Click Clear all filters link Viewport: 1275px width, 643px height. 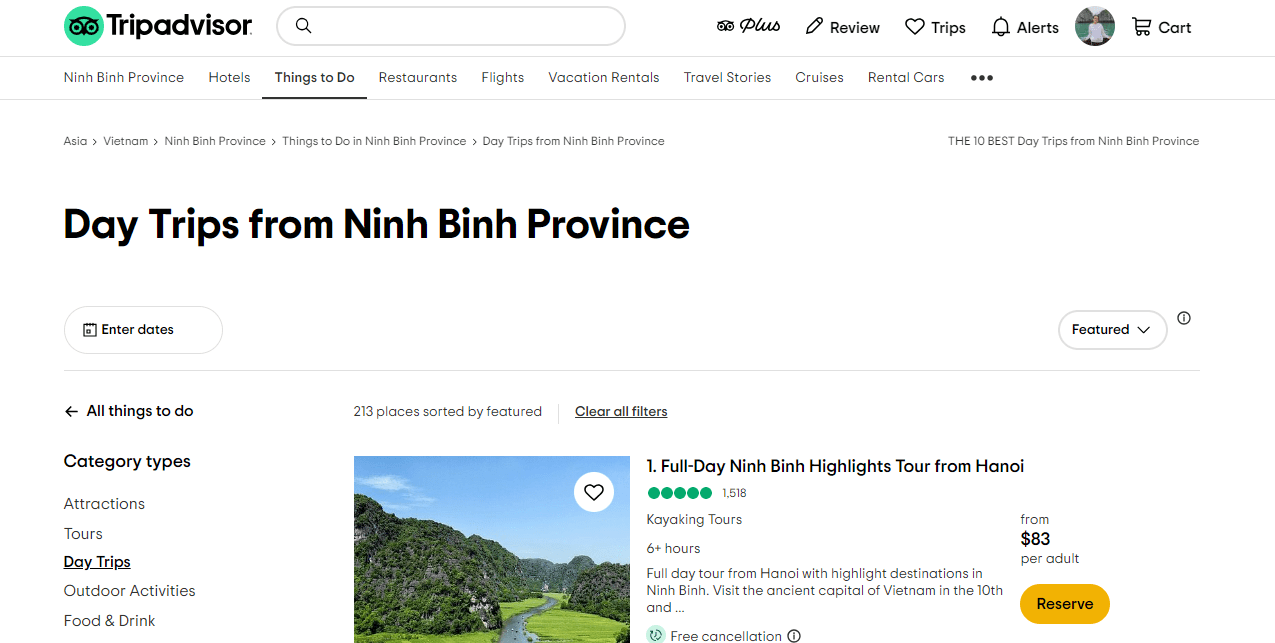[x=621, y=412]
